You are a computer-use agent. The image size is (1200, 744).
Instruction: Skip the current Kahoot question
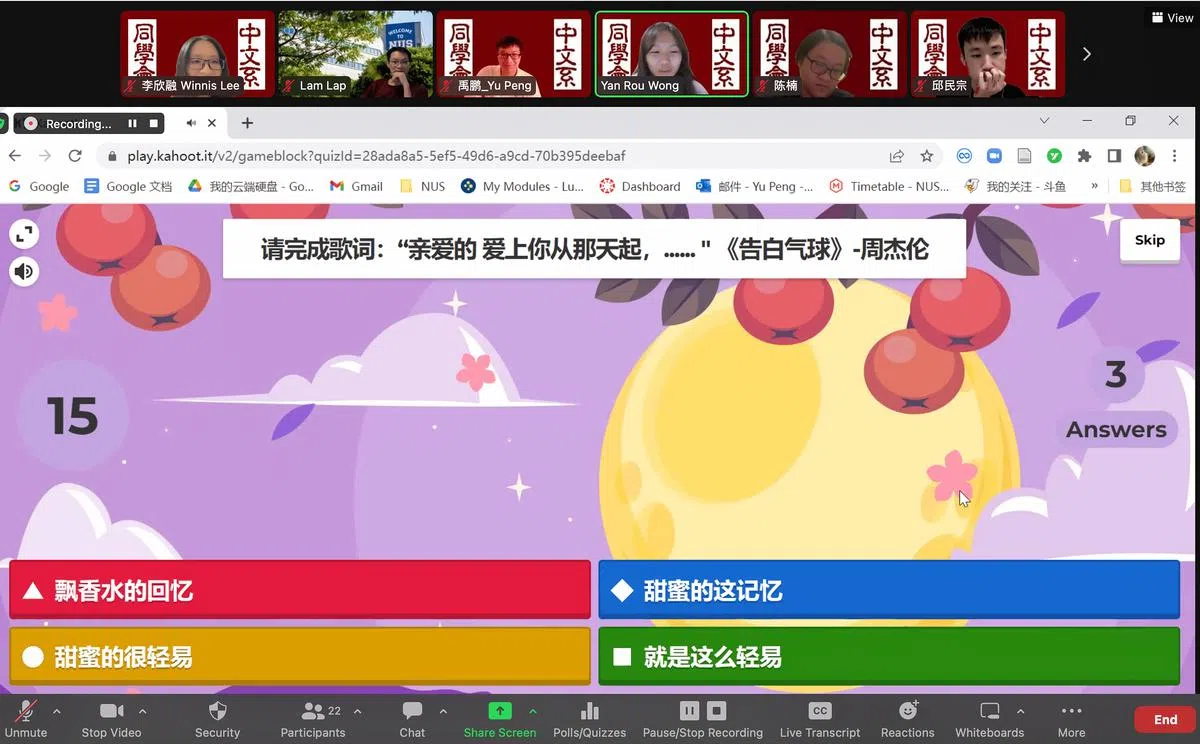point(1149,240)
